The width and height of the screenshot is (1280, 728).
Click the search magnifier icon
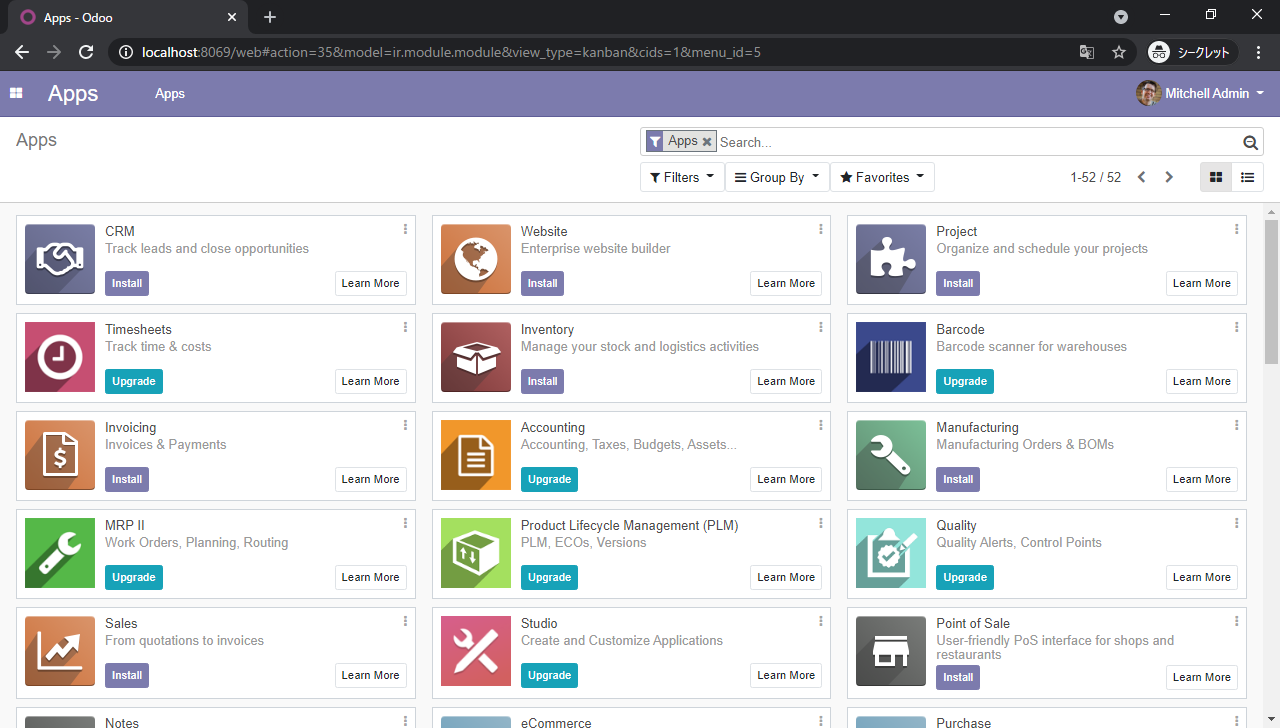coord(1250,142)
